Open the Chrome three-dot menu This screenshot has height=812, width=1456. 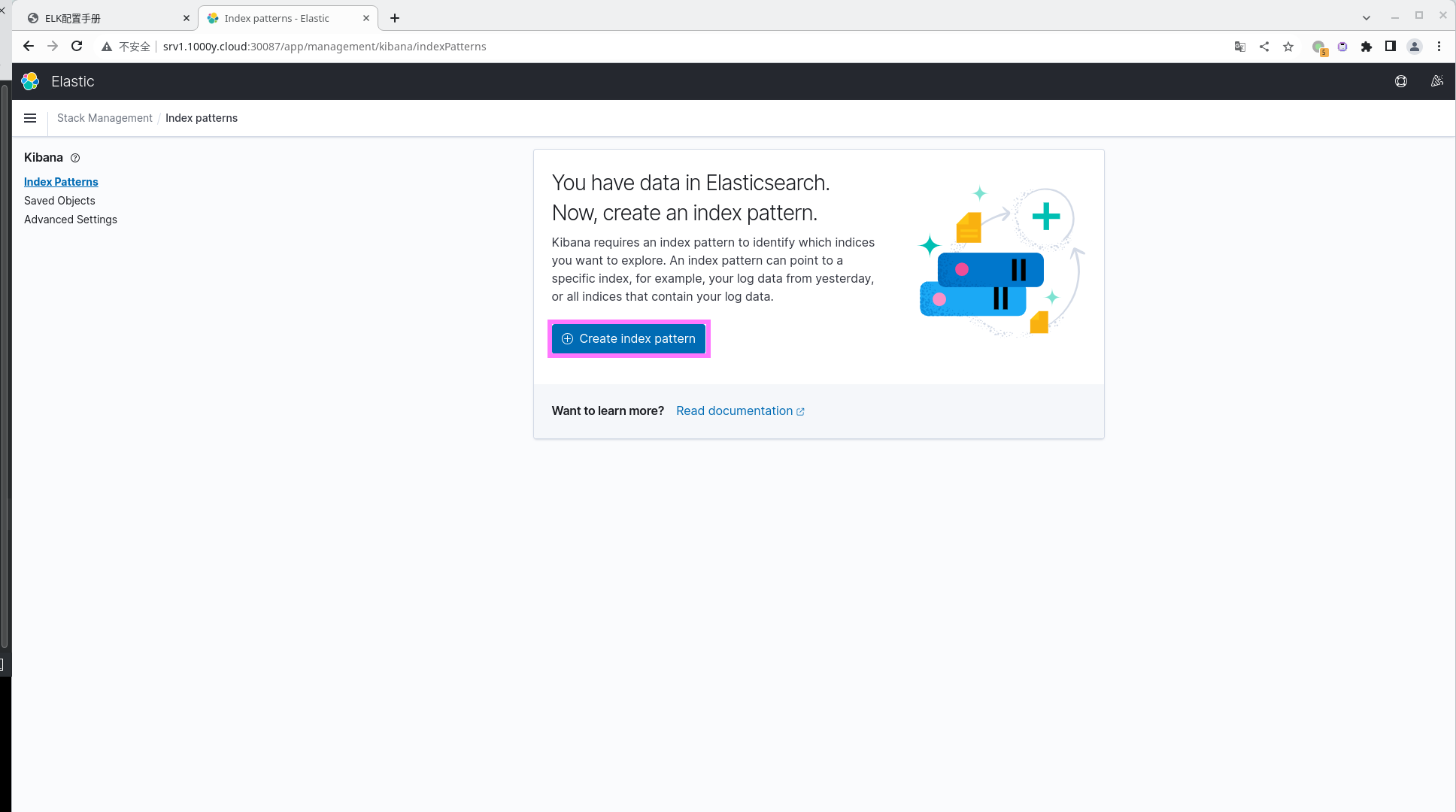1439,47
